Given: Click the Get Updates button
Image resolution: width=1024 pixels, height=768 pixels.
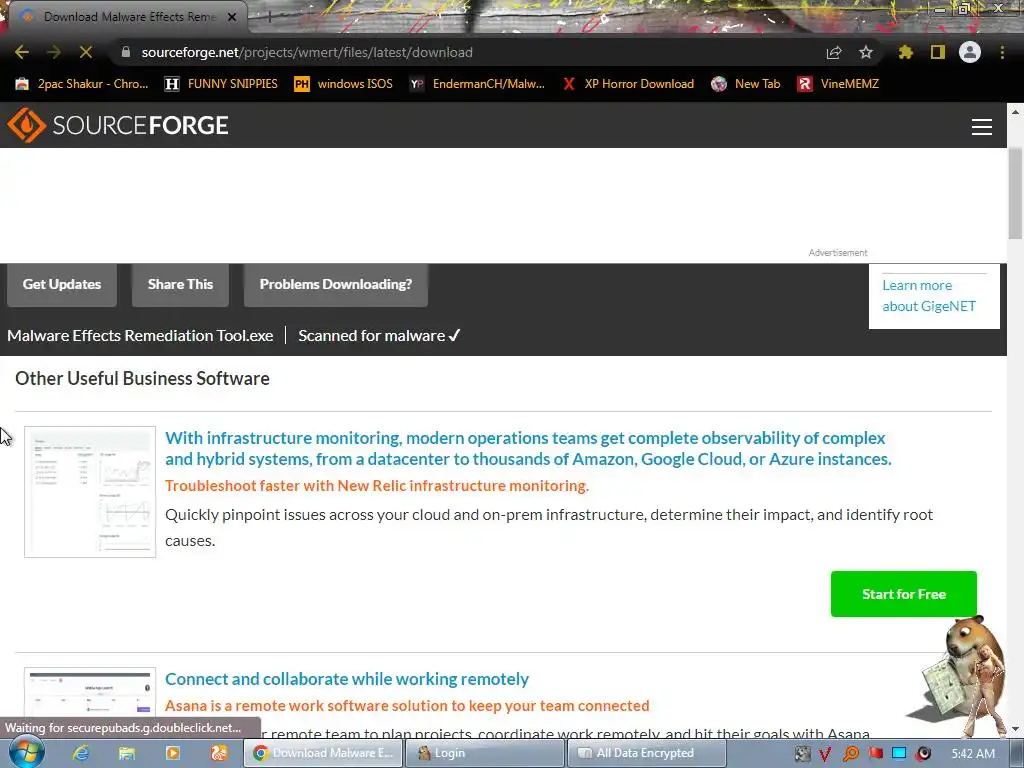Looking at the screenshot, I should (x=62, y=285).
